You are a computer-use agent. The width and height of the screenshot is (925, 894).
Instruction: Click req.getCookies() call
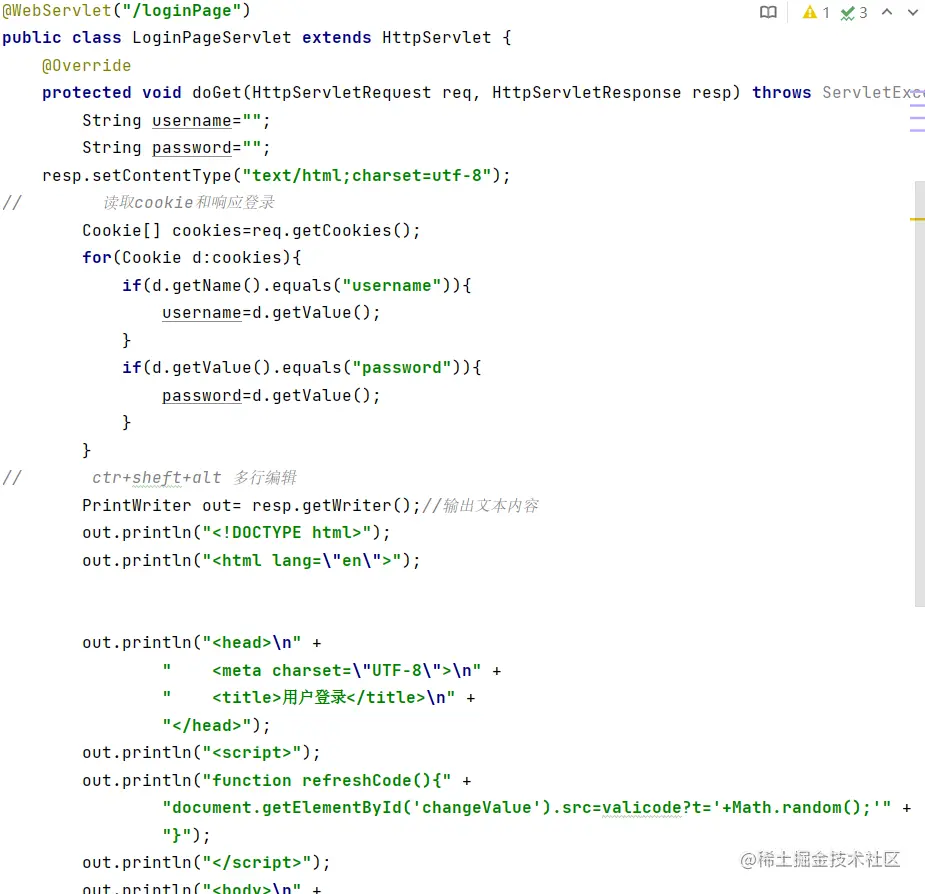coord(332,230)
